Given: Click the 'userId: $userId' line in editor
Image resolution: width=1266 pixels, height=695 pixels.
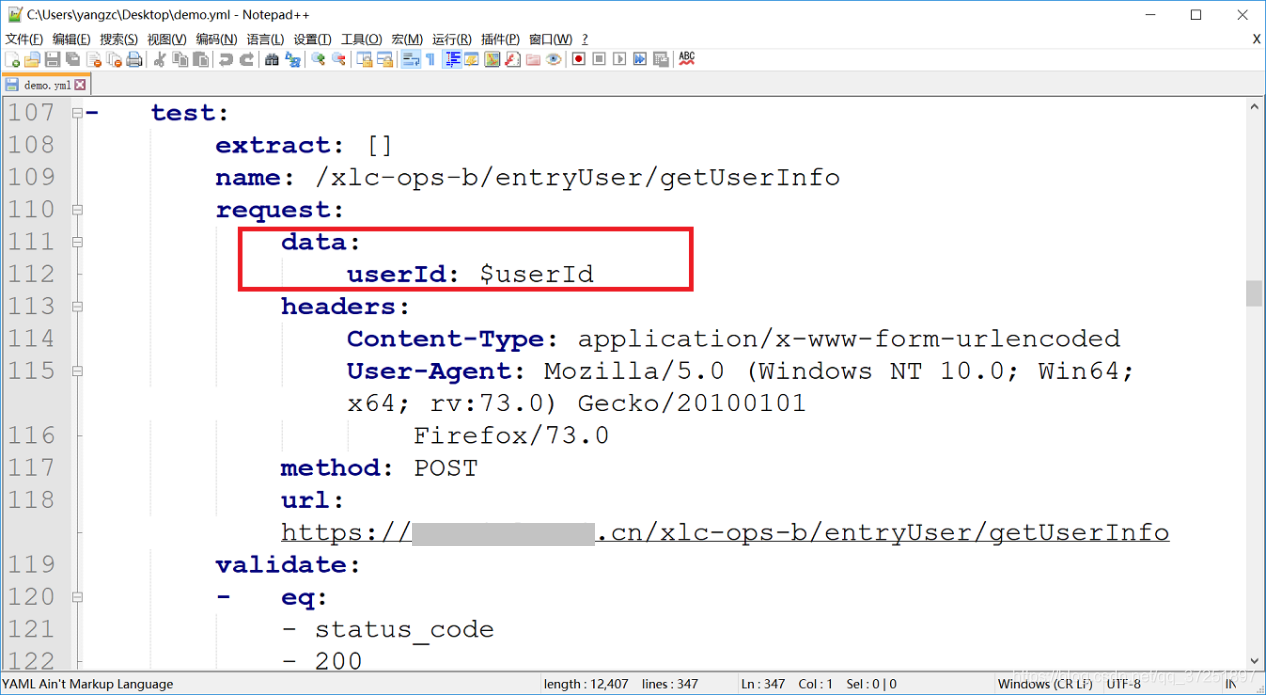Looking at the screenshot, I should click(470, 274).
